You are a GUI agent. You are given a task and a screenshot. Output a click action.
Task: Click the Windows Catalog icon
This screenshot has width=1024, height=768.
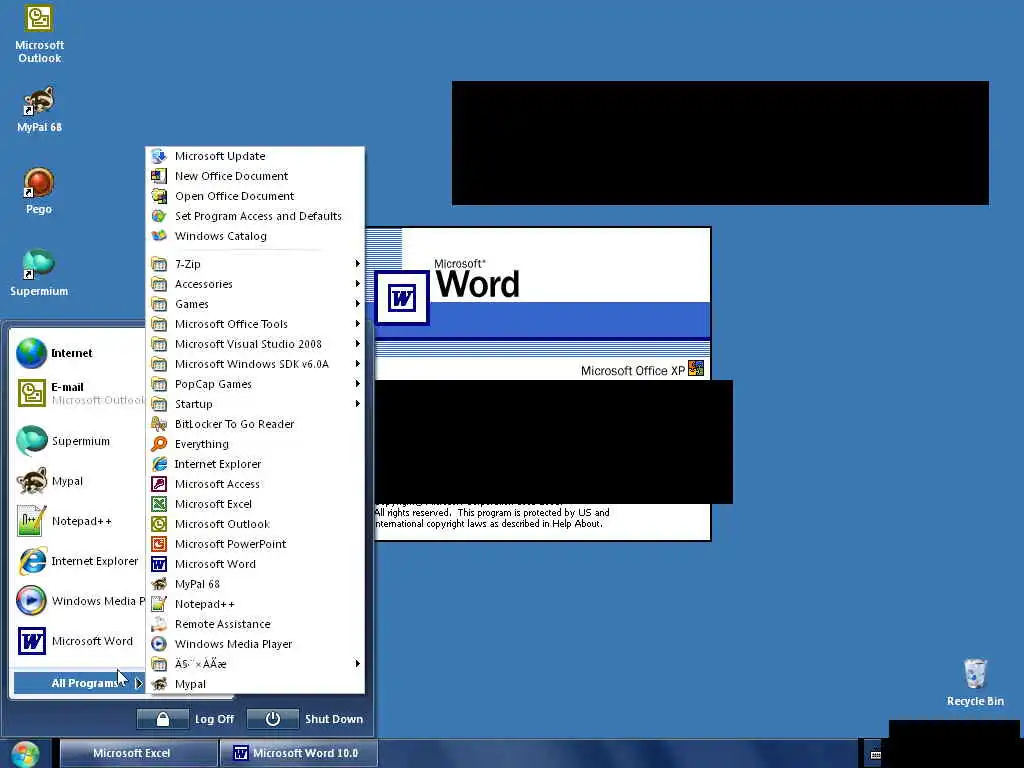point(159,236)
